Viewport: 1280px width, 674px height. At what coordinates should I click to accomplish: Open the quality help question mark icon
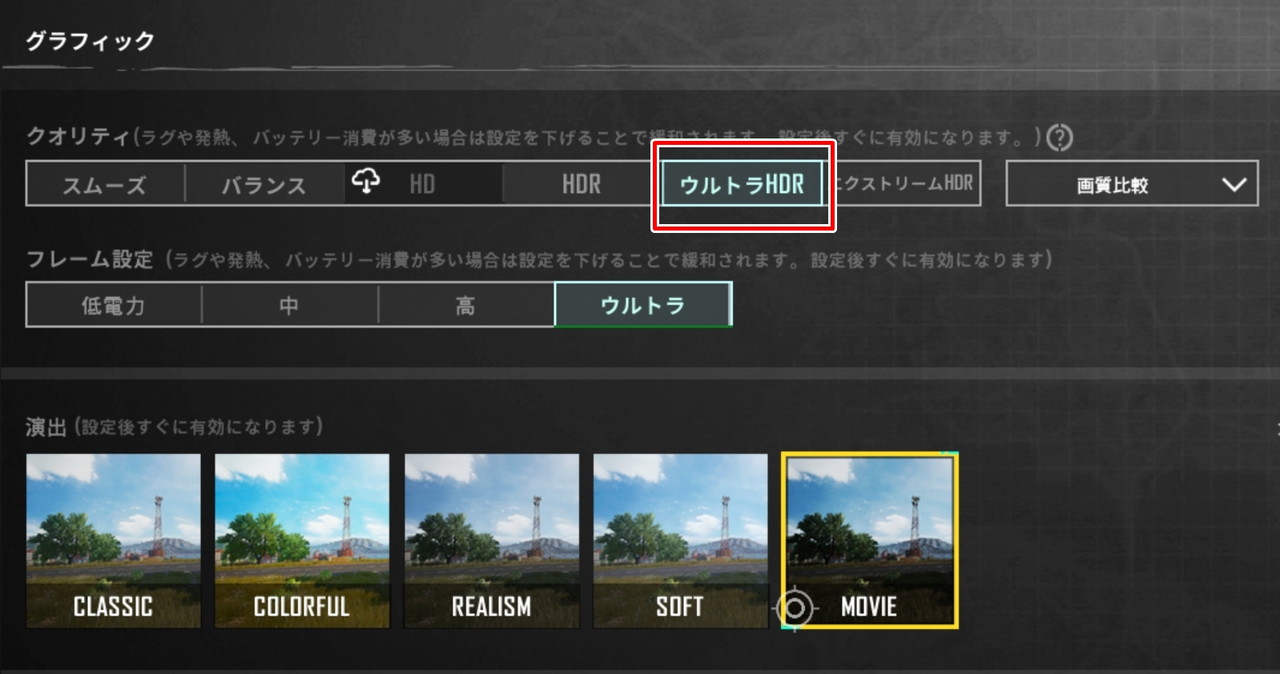point(1059,137)
